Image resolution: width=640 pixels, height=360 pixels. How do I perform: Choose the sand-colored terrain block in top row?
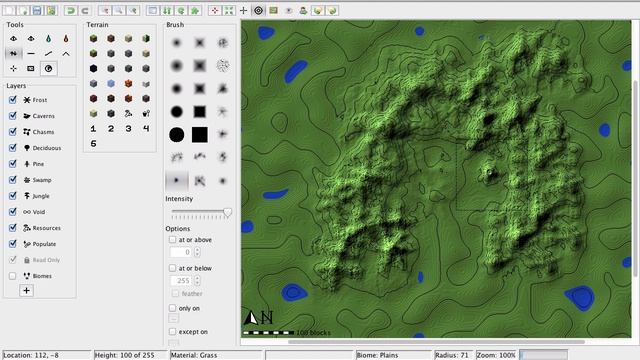[129, 39]
